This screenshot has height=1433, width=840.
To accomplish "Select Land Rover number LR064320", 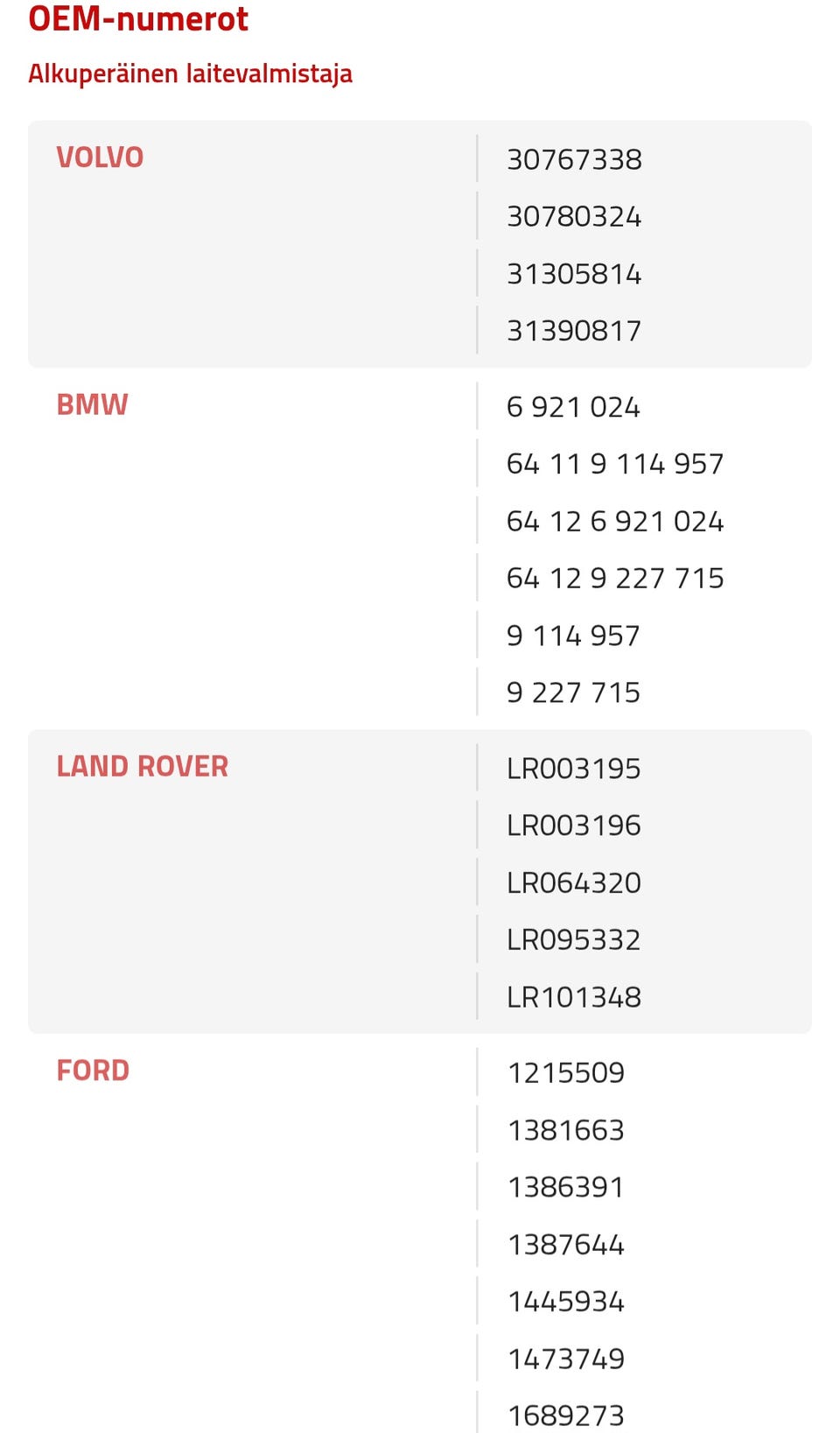I will click(x=573, y=883).
